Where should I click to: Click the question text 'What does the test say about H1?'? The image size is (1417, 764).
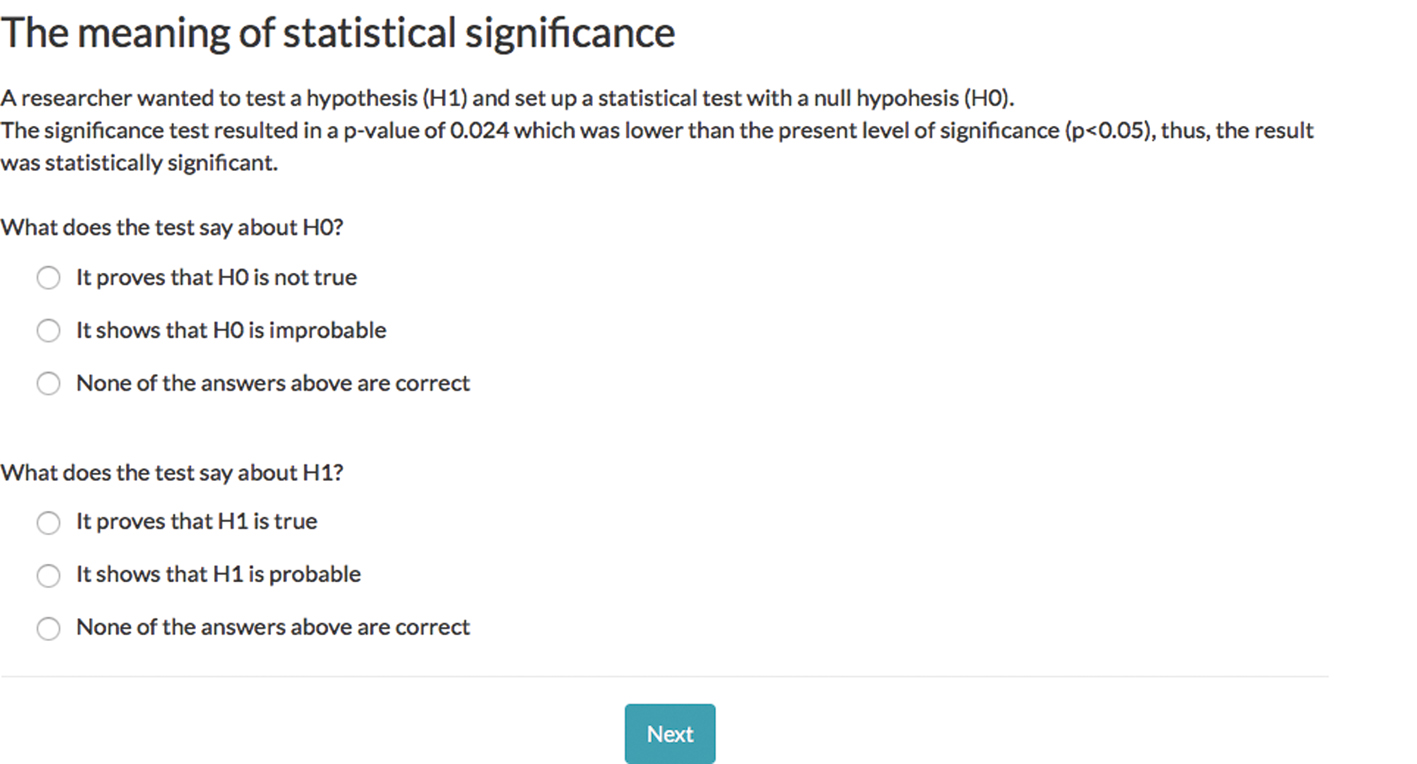(172, 472)
